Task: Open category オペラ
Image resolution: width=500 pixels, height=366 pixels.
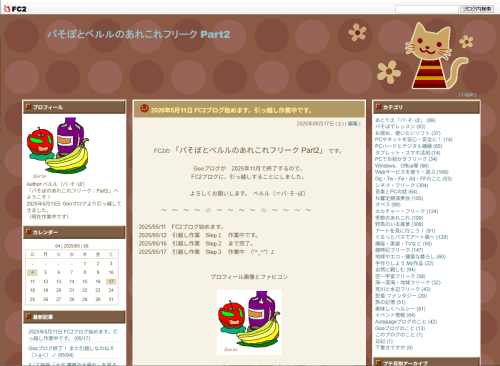Action: [x=388, y=205]
